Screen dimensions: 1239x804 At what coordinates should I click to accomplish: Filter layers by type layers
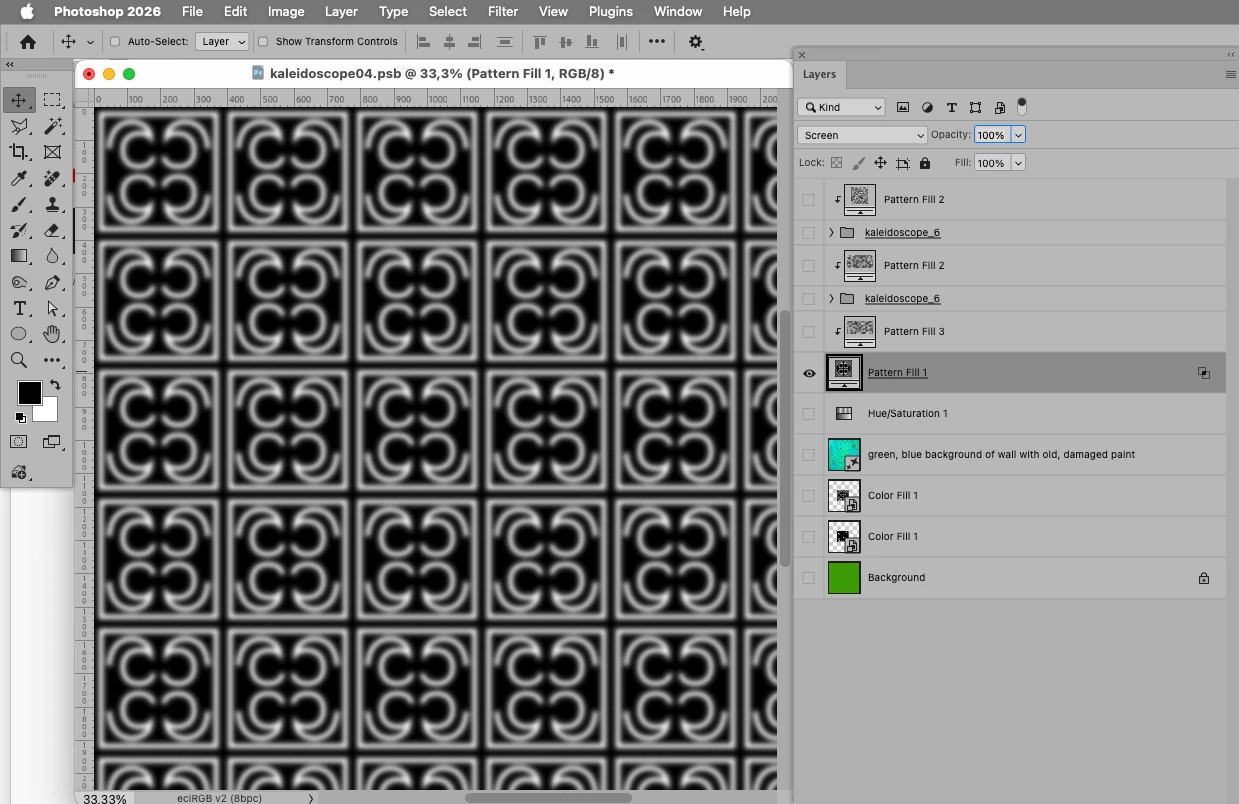pyautogui.click(x=951, y=107)
